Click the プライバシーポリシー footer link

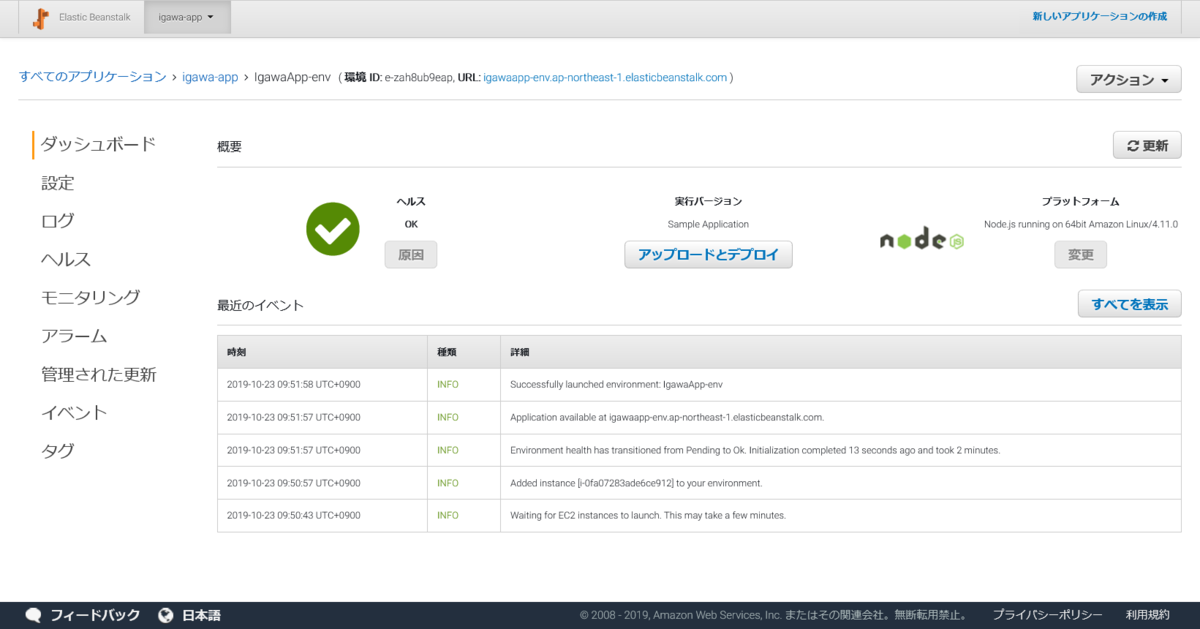tap(1047, 615)
